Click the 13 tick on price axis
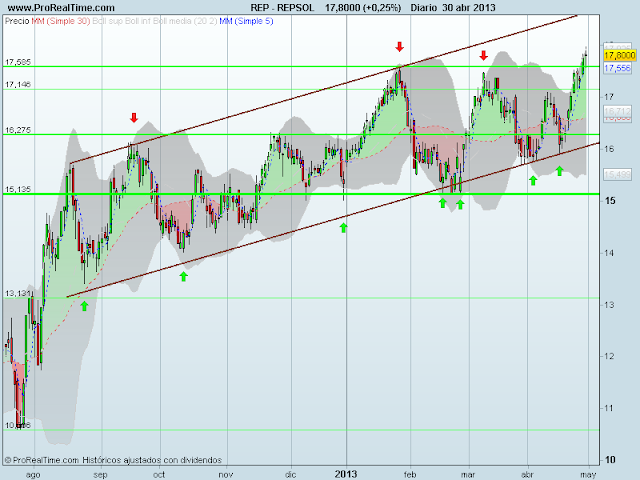640x480 pixels. (x=609, y=305)
